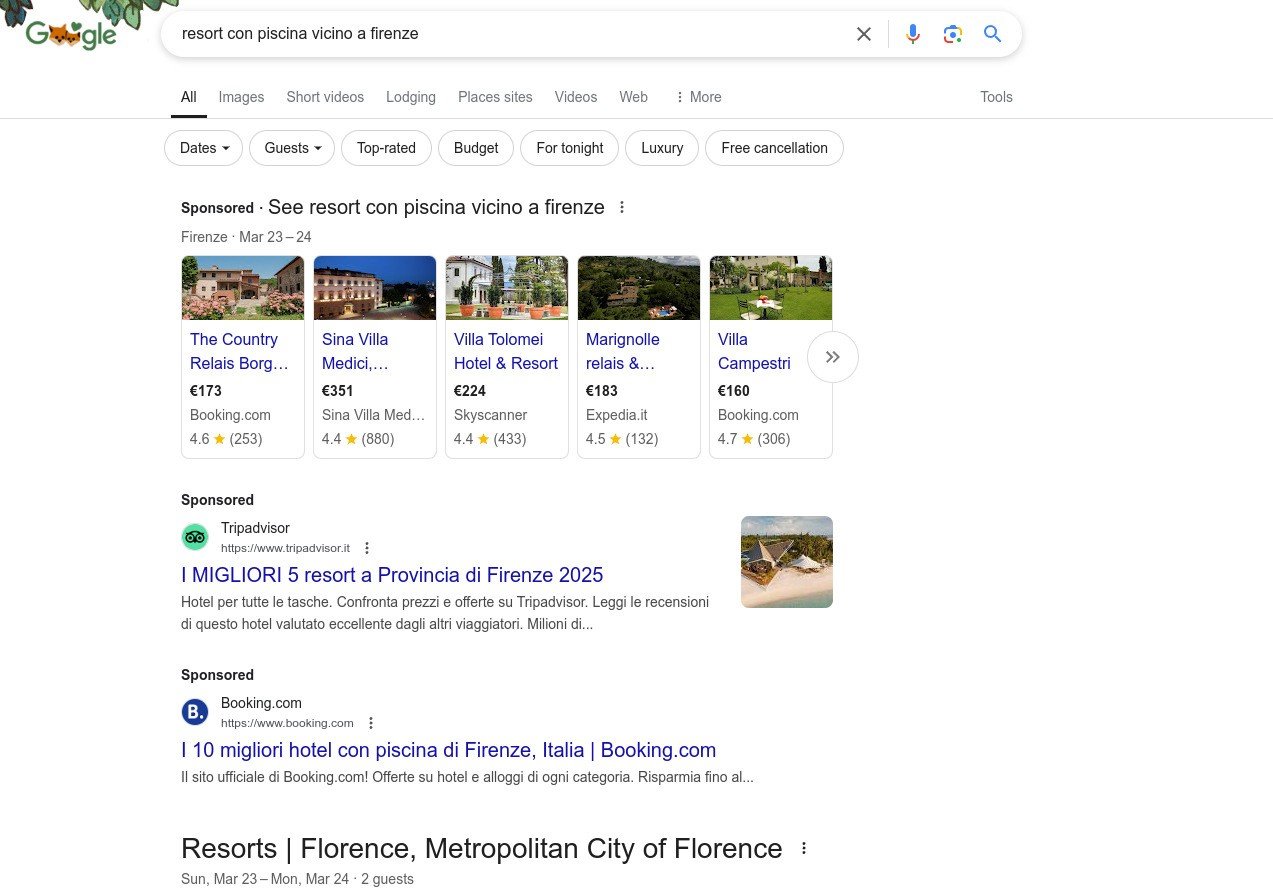Click the 4.6 (253) rating
Screen dimensions: 1273x892
[226, 439]
